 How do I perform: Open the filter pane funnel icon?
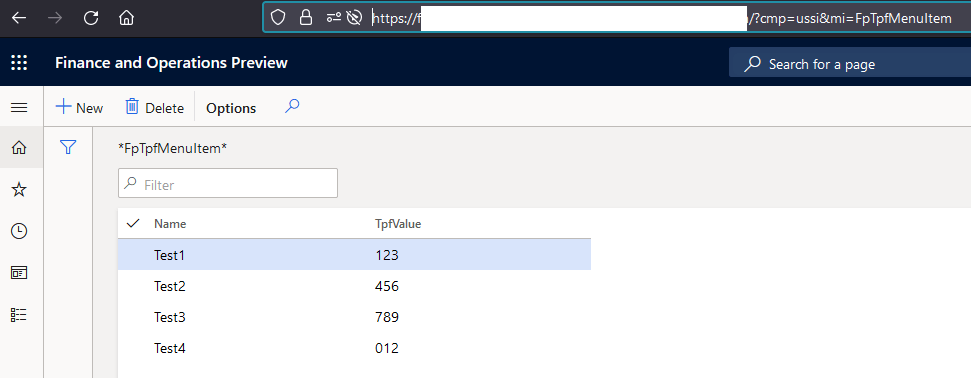tap(68, 147)
